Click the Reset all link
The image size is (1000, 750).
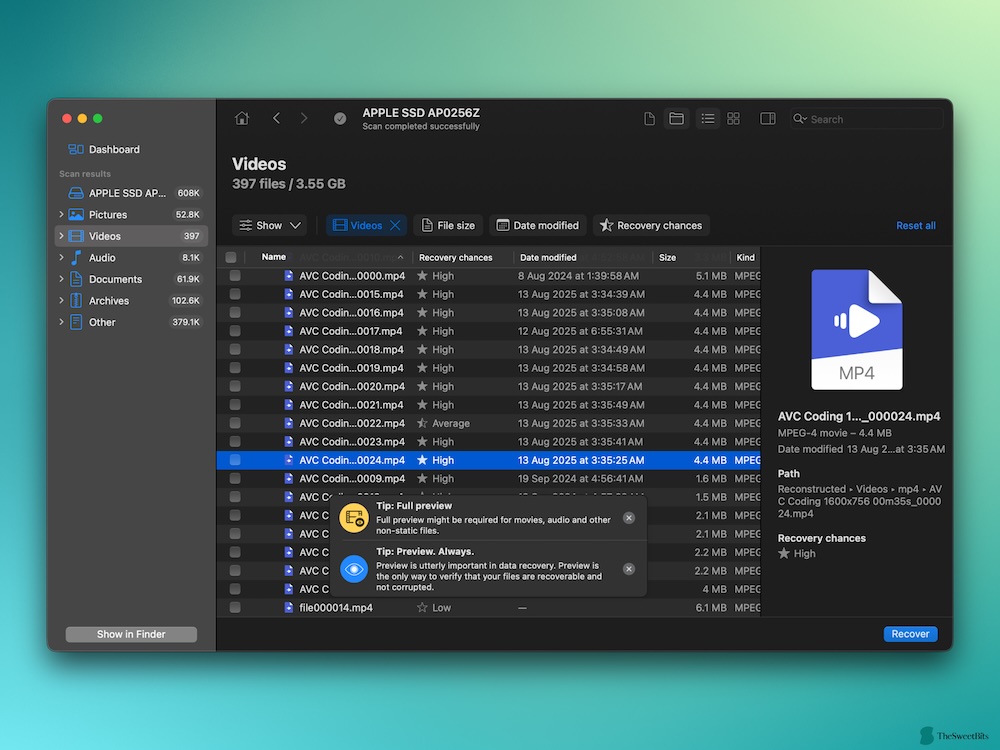[x=916, y=225]
